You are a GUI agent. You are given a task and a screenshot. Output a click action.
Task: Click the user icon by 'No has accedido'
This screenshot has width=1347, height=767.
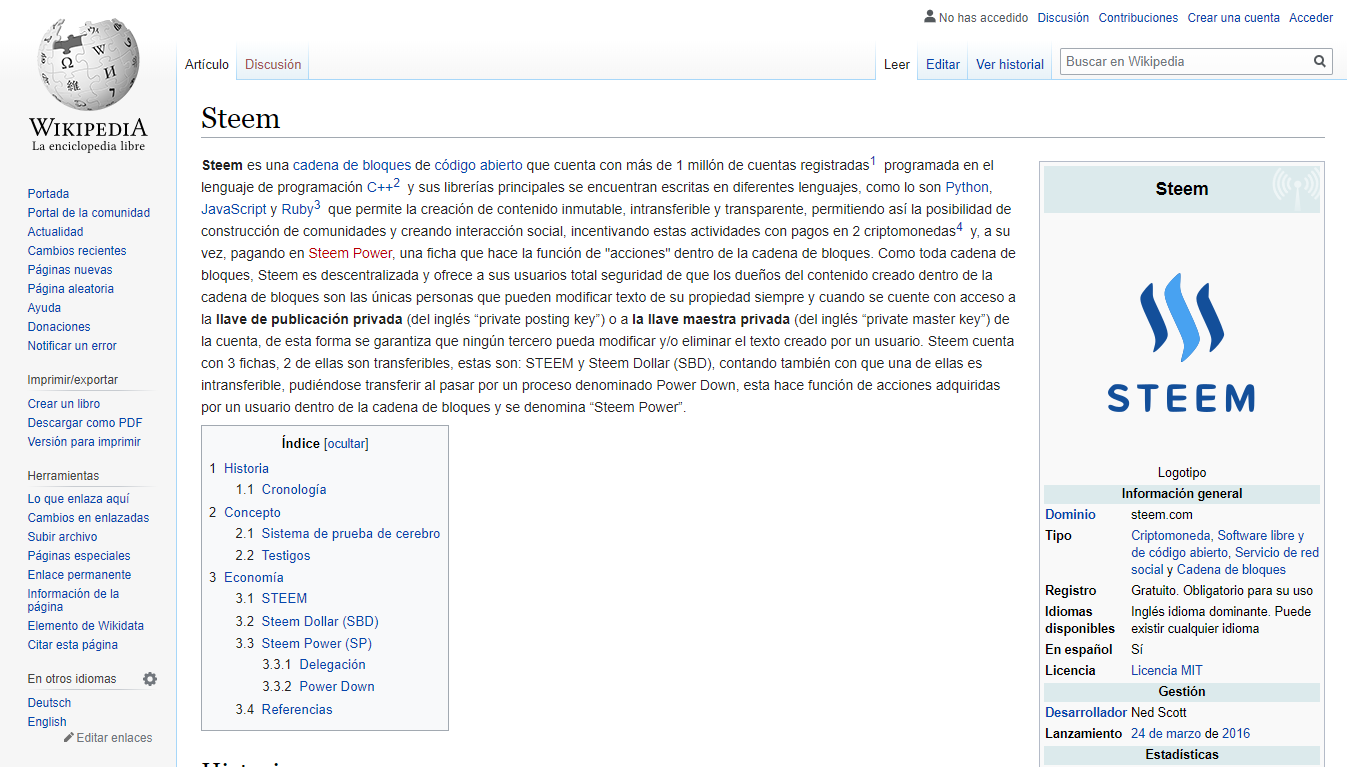930,17
